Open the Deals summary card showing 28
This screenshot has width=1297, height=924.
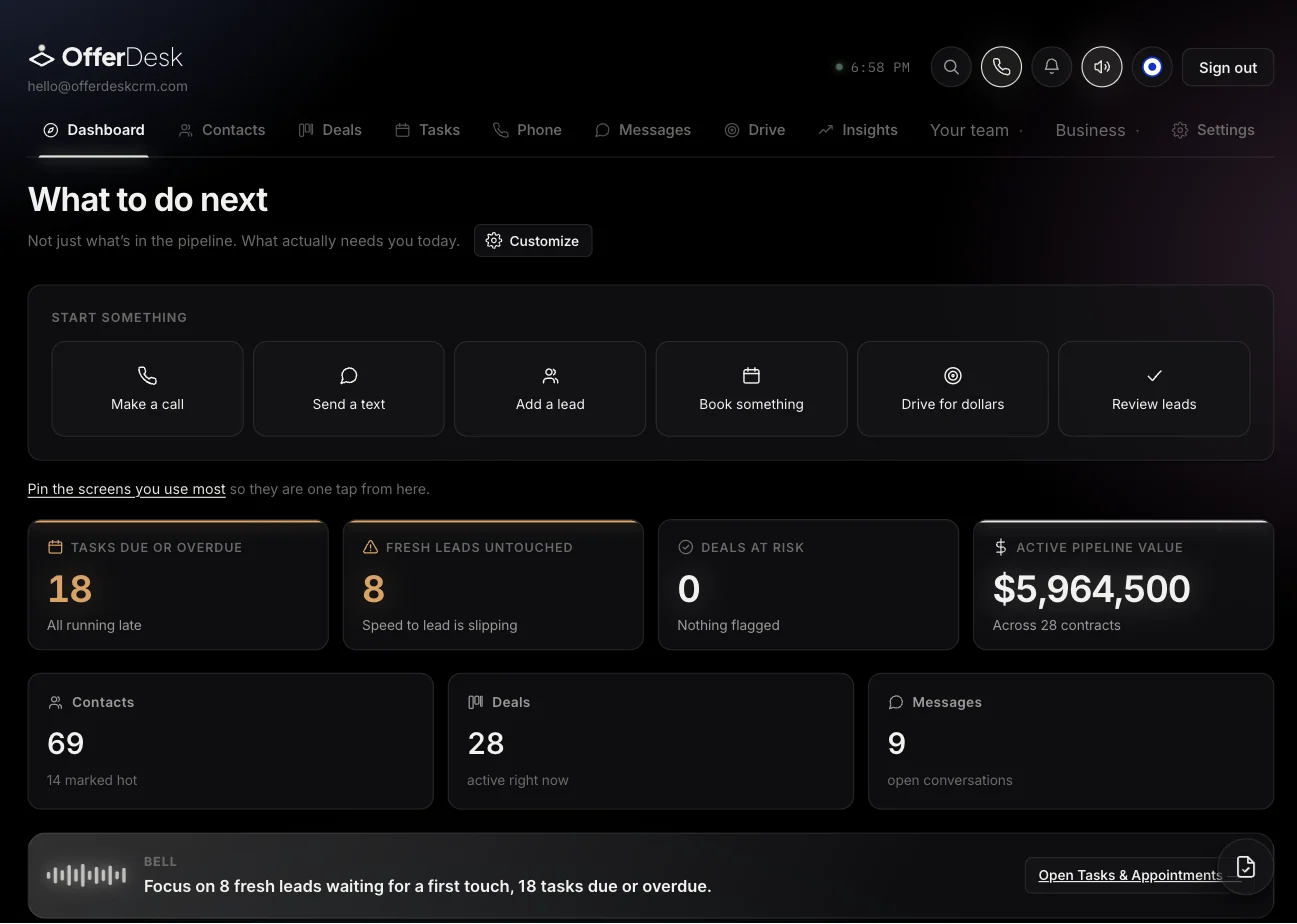[651, 741]
